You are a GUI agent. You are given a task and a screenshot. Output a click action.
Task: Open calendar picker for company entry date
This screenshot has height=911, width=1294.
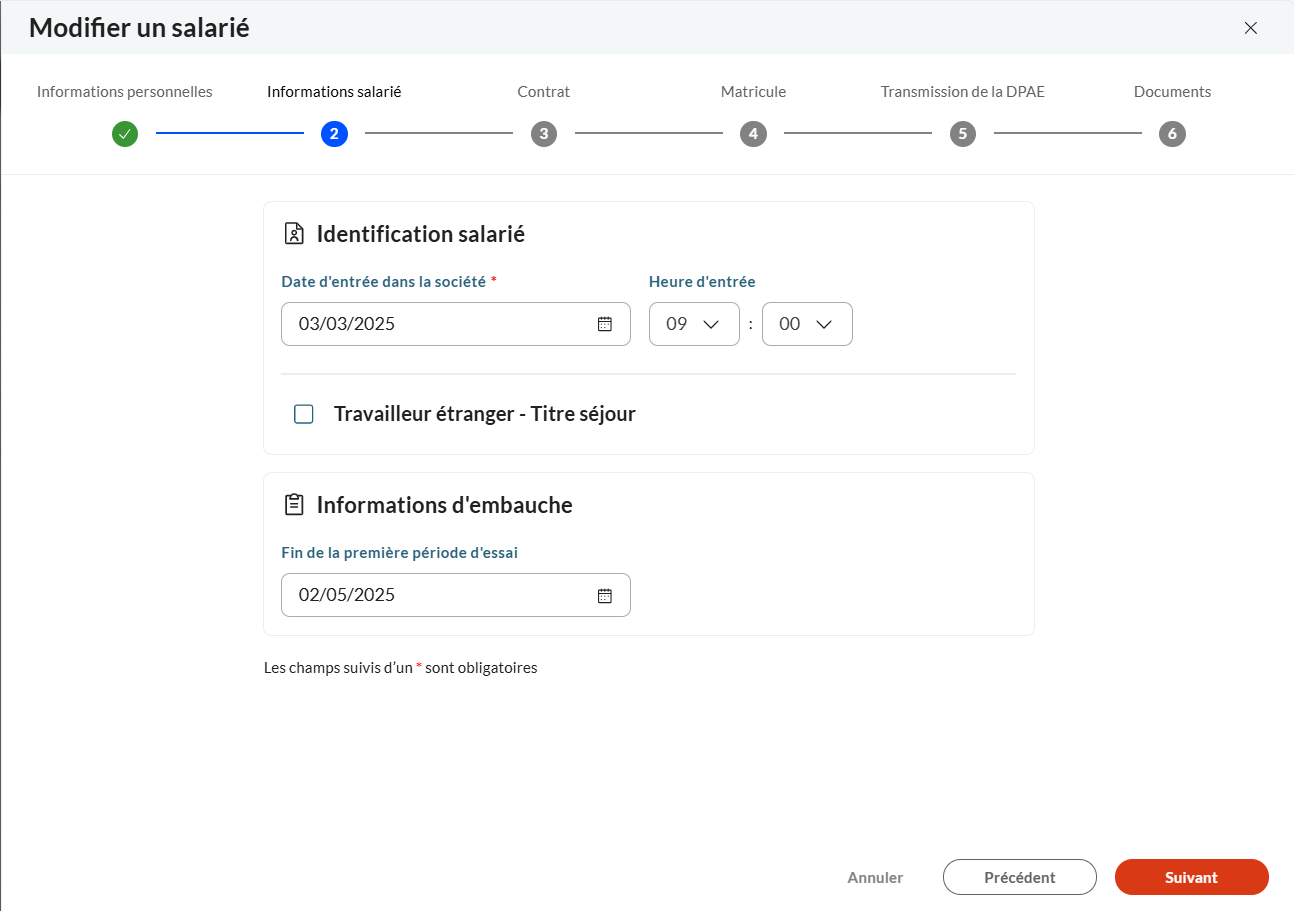[x=604, y=324]
